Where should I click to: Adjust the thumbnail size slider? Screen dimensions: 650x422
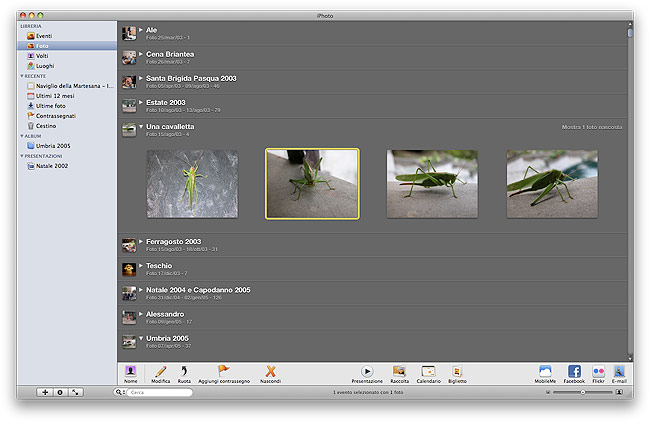tap(582, 392)
